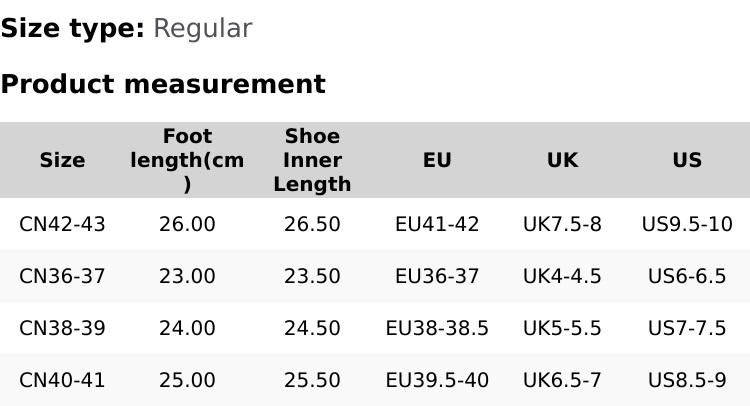The width and height of the screenshot is (750, 406).
Task: Click the EU38-38.5 cell
Action: point(437,328)
